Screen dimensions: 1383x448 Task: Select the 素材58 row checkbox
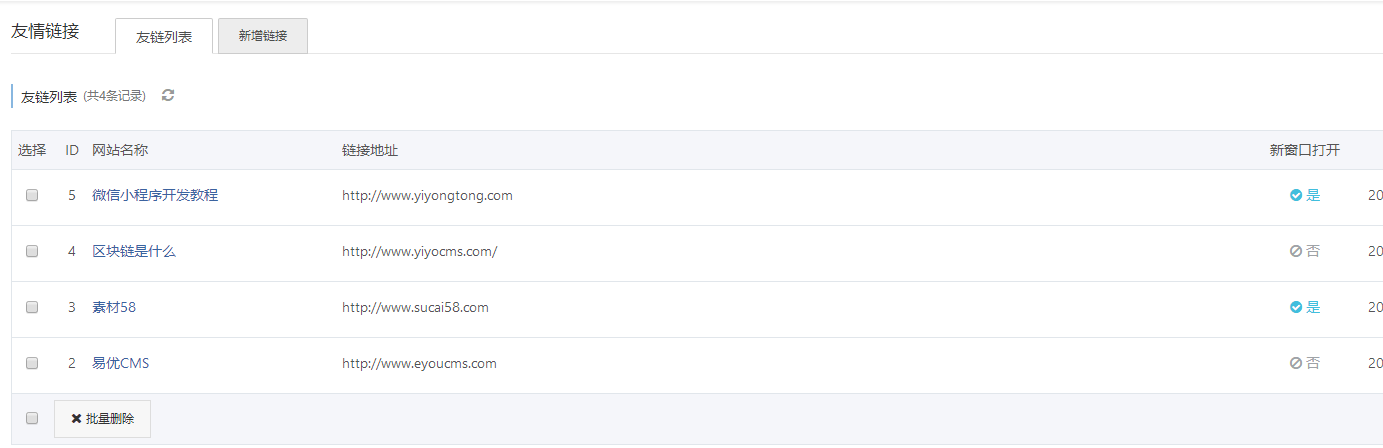tap(32, 308)
